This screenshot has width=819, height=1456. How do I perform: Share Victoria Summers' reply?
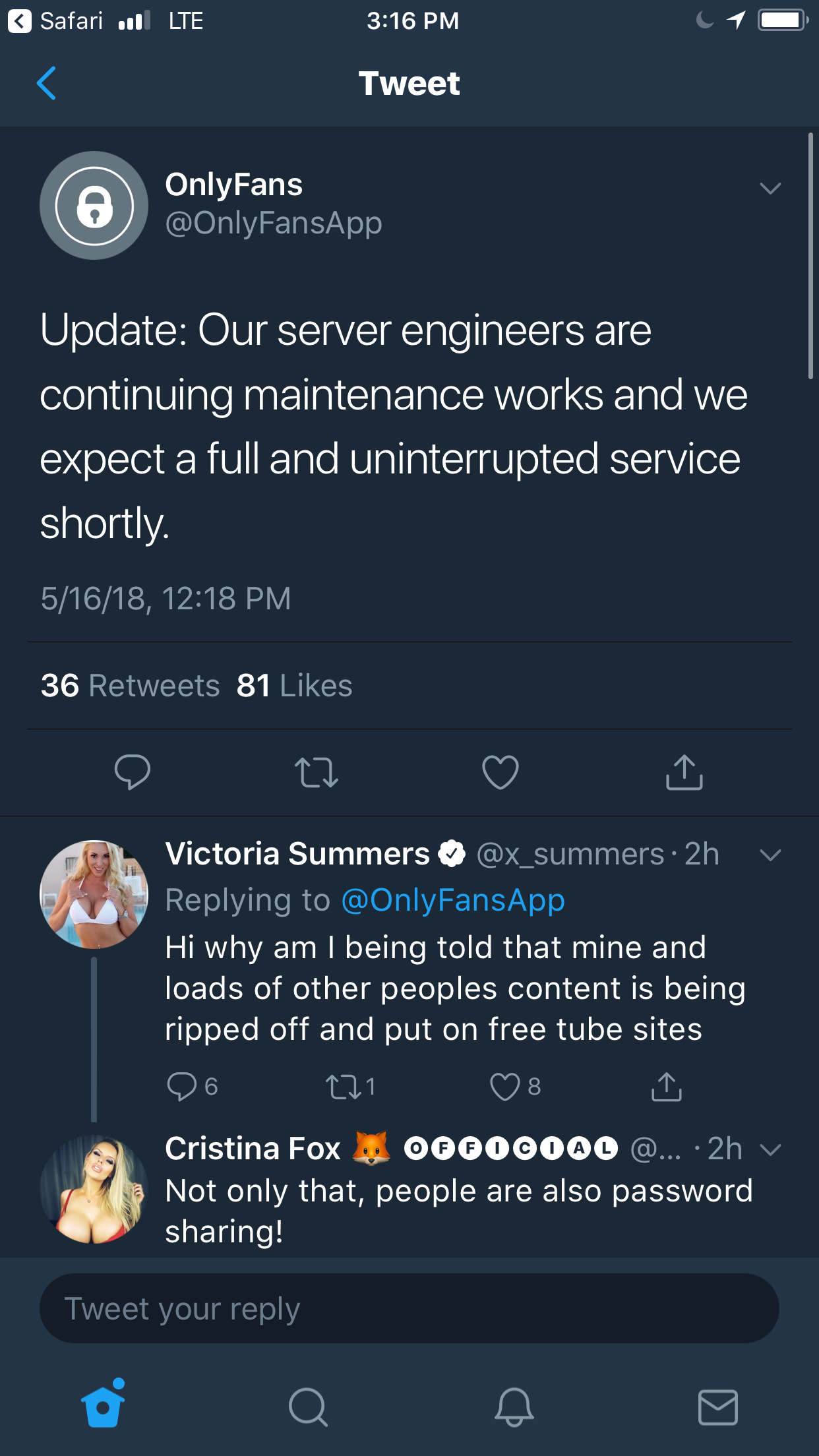click(666, 1087)
